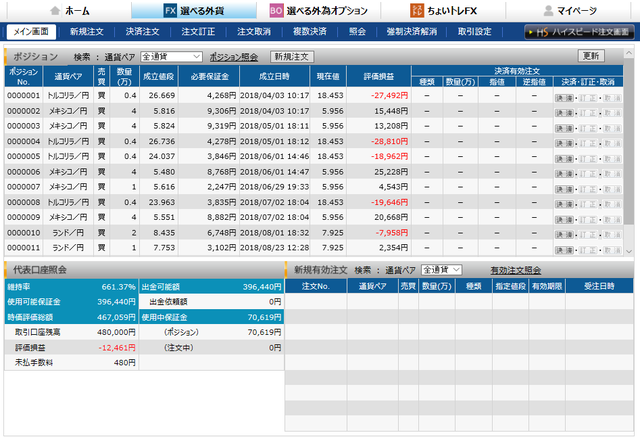This screenshot has width=640, height=437.
Task: Open the 注文取消 menu item
Action: tap(254, 32)
